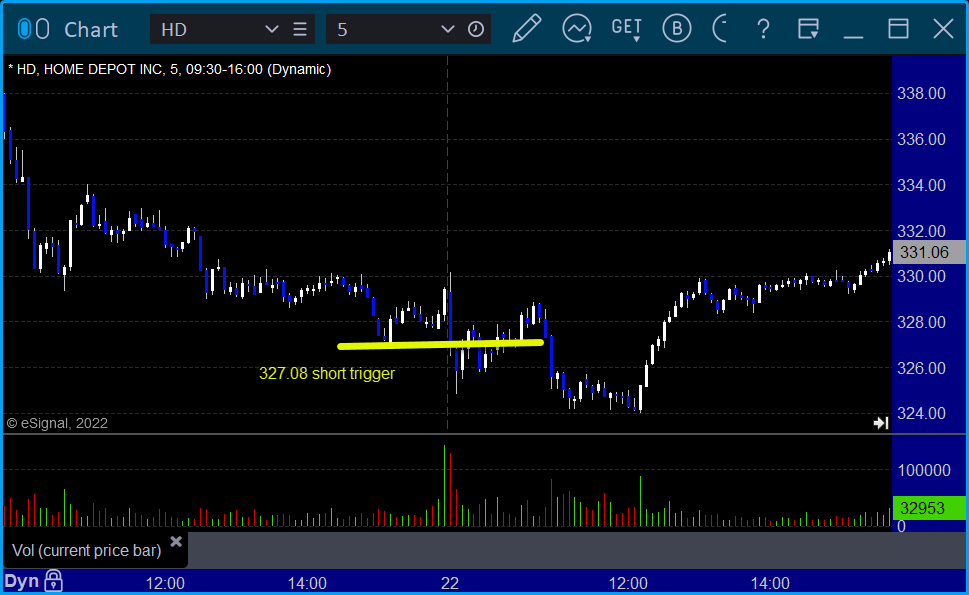969x595 pixels.
Task: Toggle the Dyn lock icon
Action: pos(54,581)
